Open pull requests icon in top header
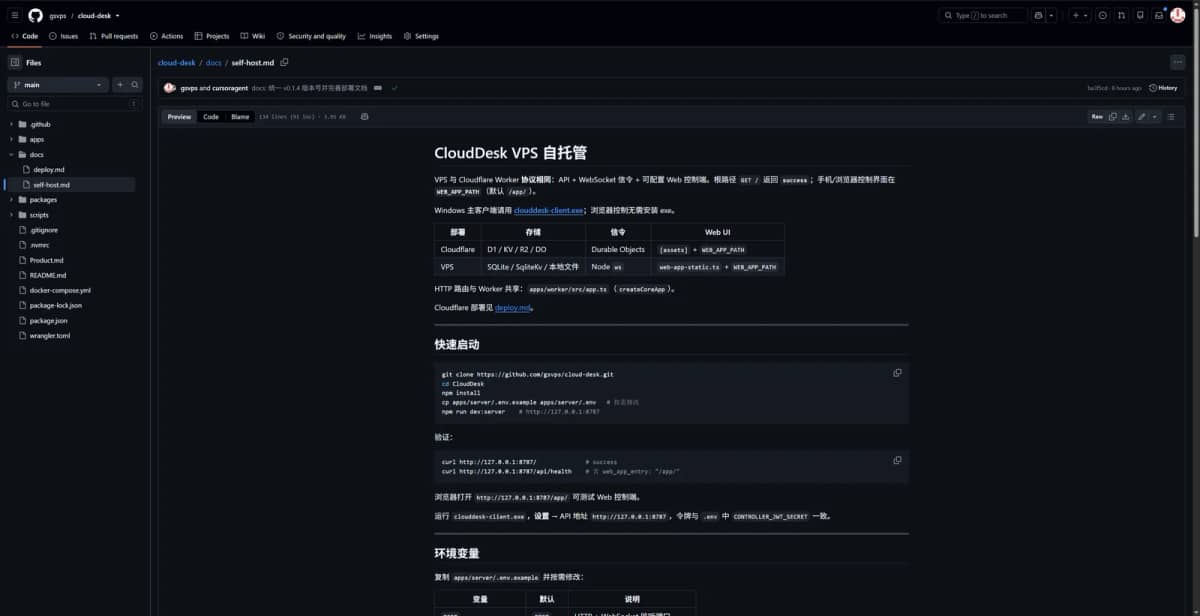Image resolution: width=1200 pixels, height=616 pixels. [1122, 15]
